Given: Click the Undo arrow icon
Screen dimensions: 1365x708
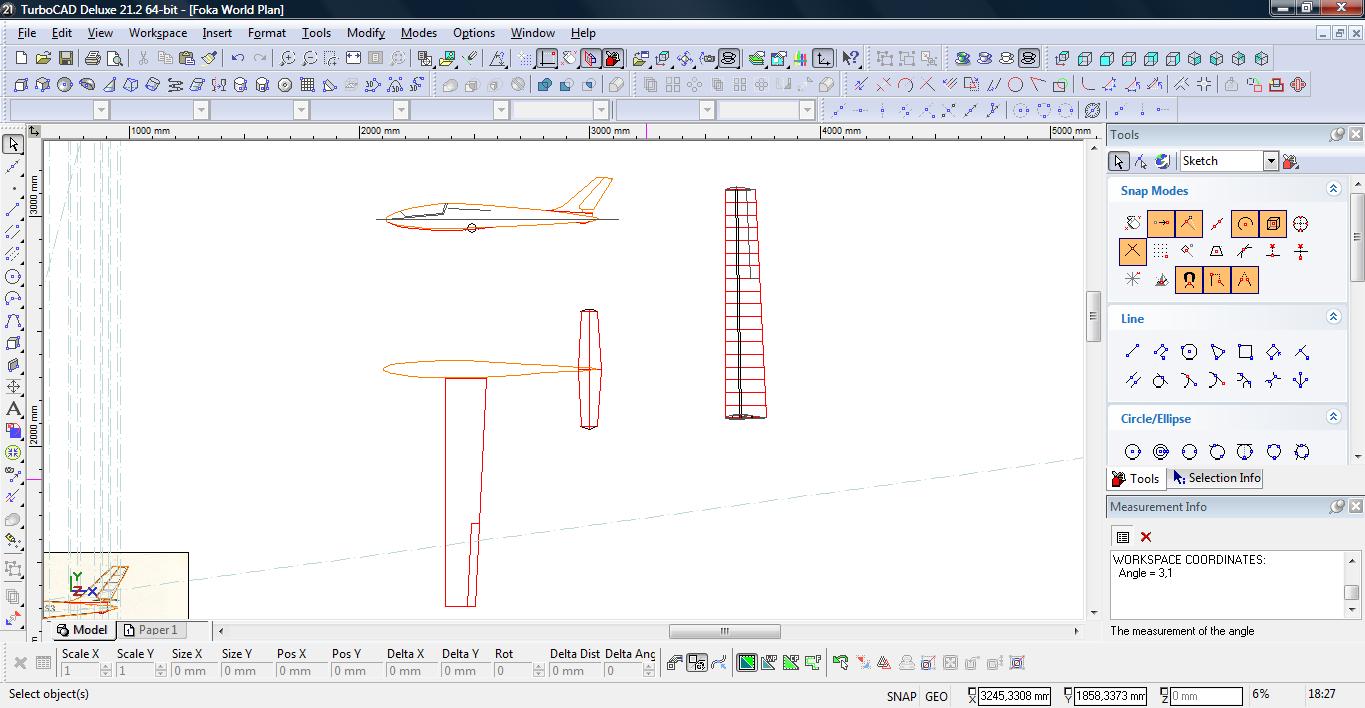Looking at the screenshot, I should pyautogui.click(x=237, y=59).
